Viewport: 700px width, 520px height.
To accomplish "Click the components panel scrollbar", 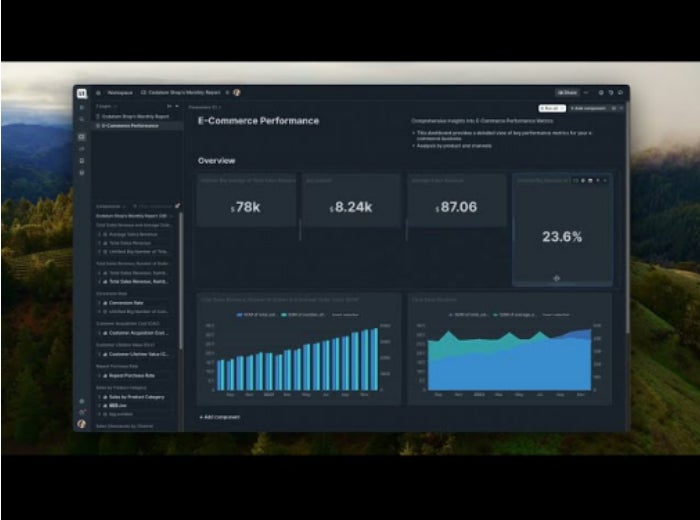I will click(181, 280).
